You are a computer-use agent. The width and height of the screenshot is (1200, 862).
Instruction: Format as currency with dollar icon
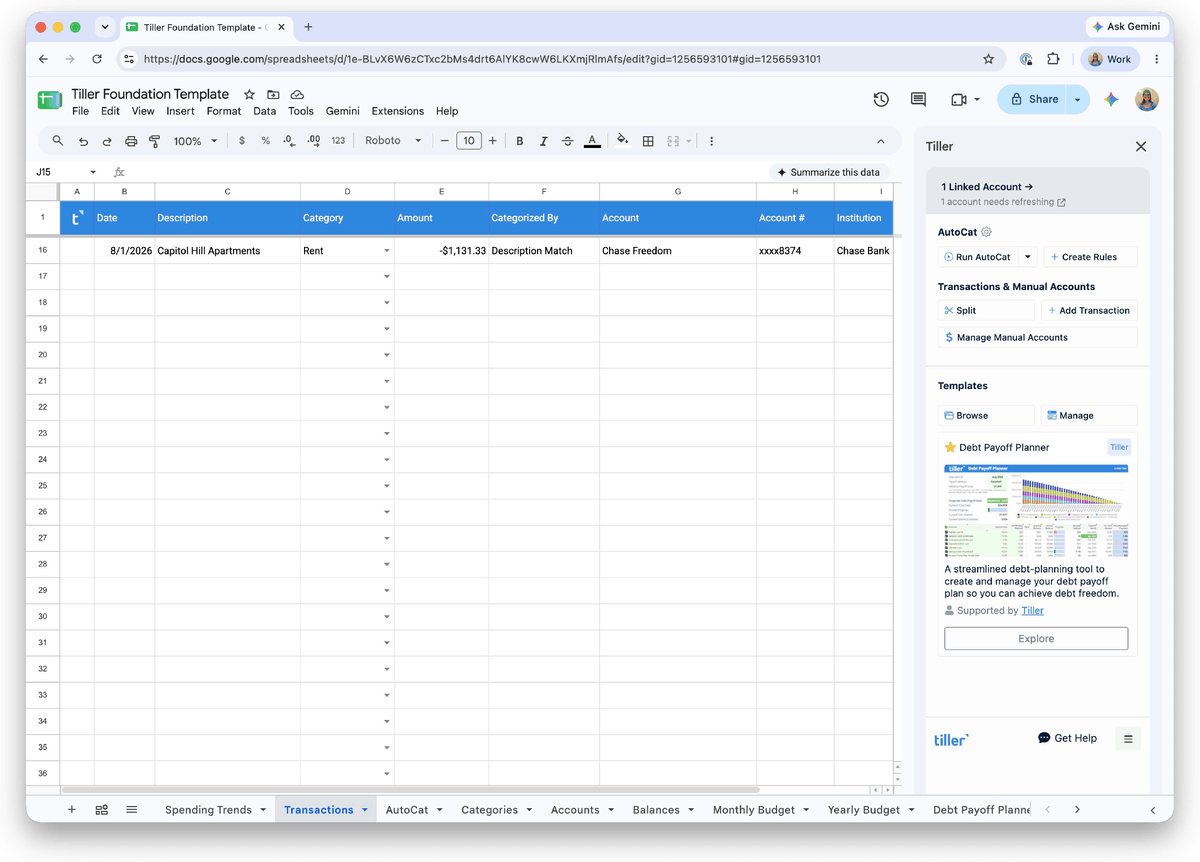coord(242,141)
